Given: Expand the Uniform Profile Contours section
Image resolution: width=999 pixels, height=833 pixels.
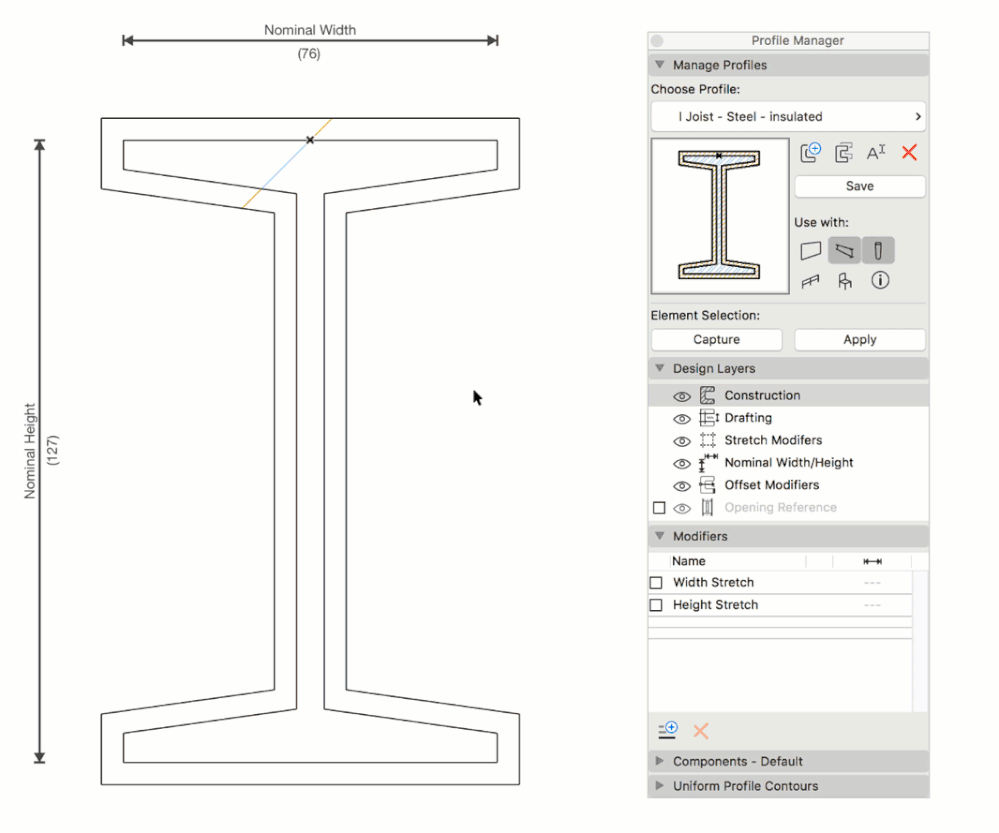Looking at the screenshot, I should click(660, 785).
